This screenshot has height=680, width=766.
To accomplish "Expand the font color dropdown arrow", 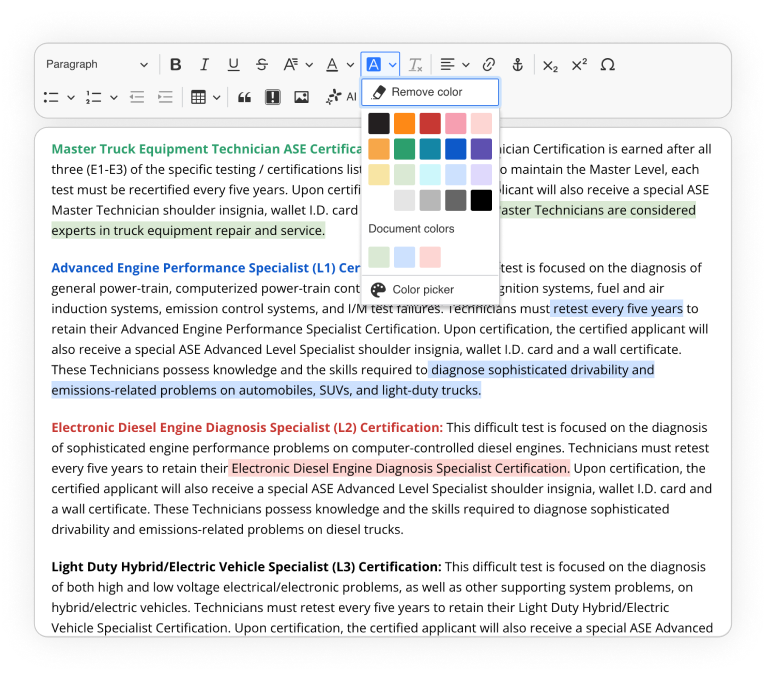I will [350, 64].
